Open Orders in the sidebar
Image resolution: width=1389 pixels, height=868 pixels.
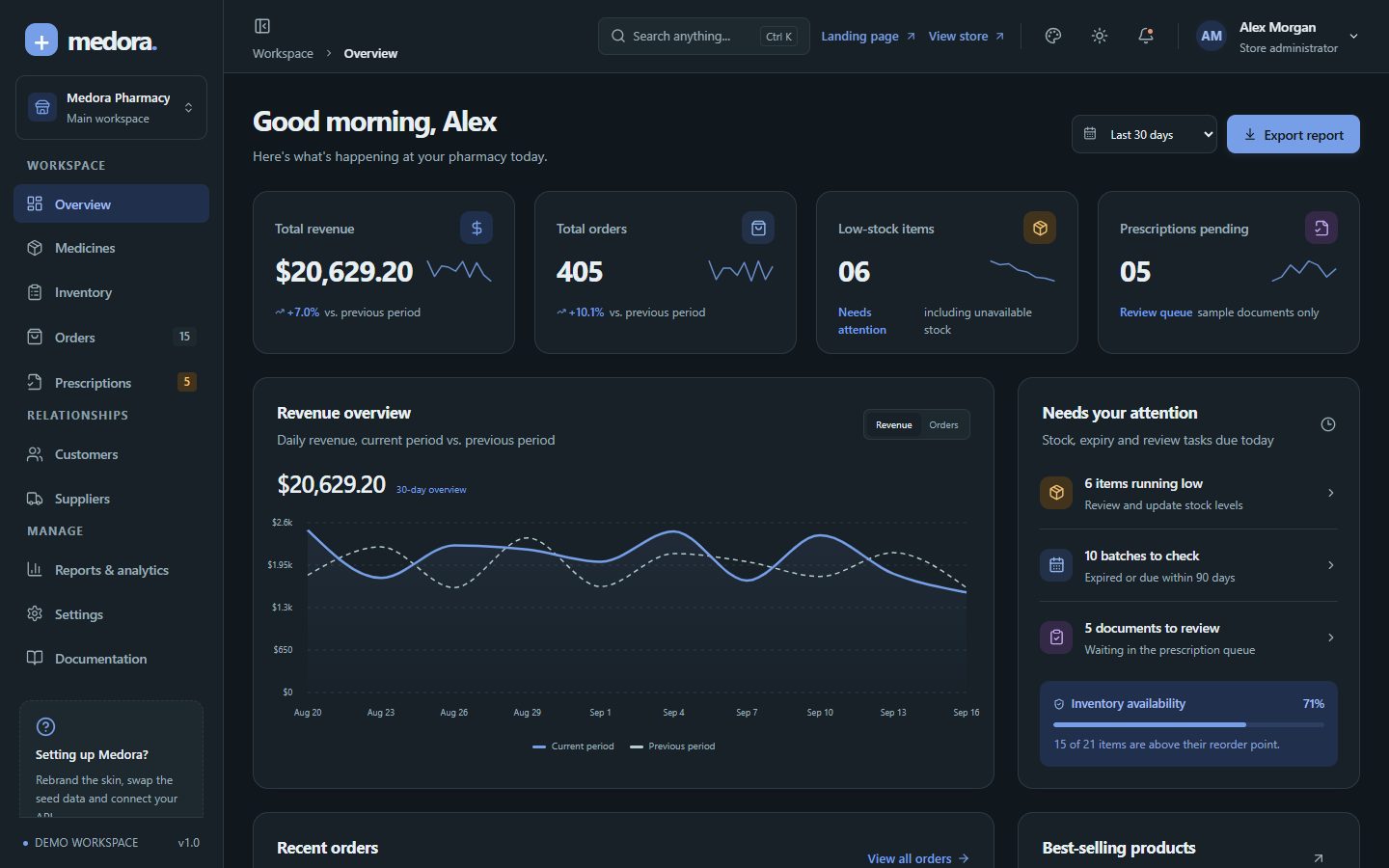click(x=111, y=338)
